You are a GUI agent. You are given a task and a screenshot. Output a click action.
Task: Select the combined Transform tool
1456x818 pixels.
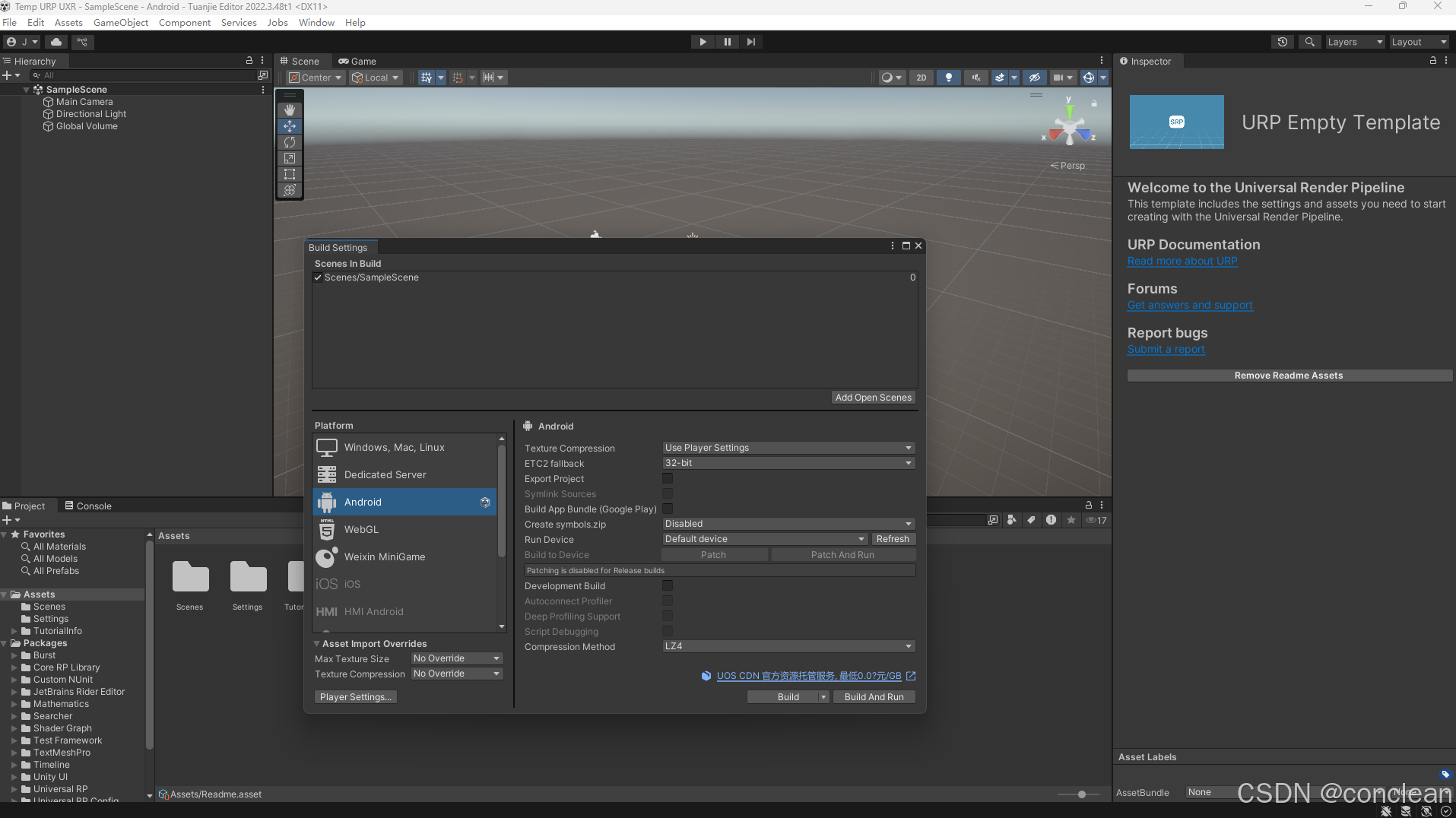(x=290, y=190)
